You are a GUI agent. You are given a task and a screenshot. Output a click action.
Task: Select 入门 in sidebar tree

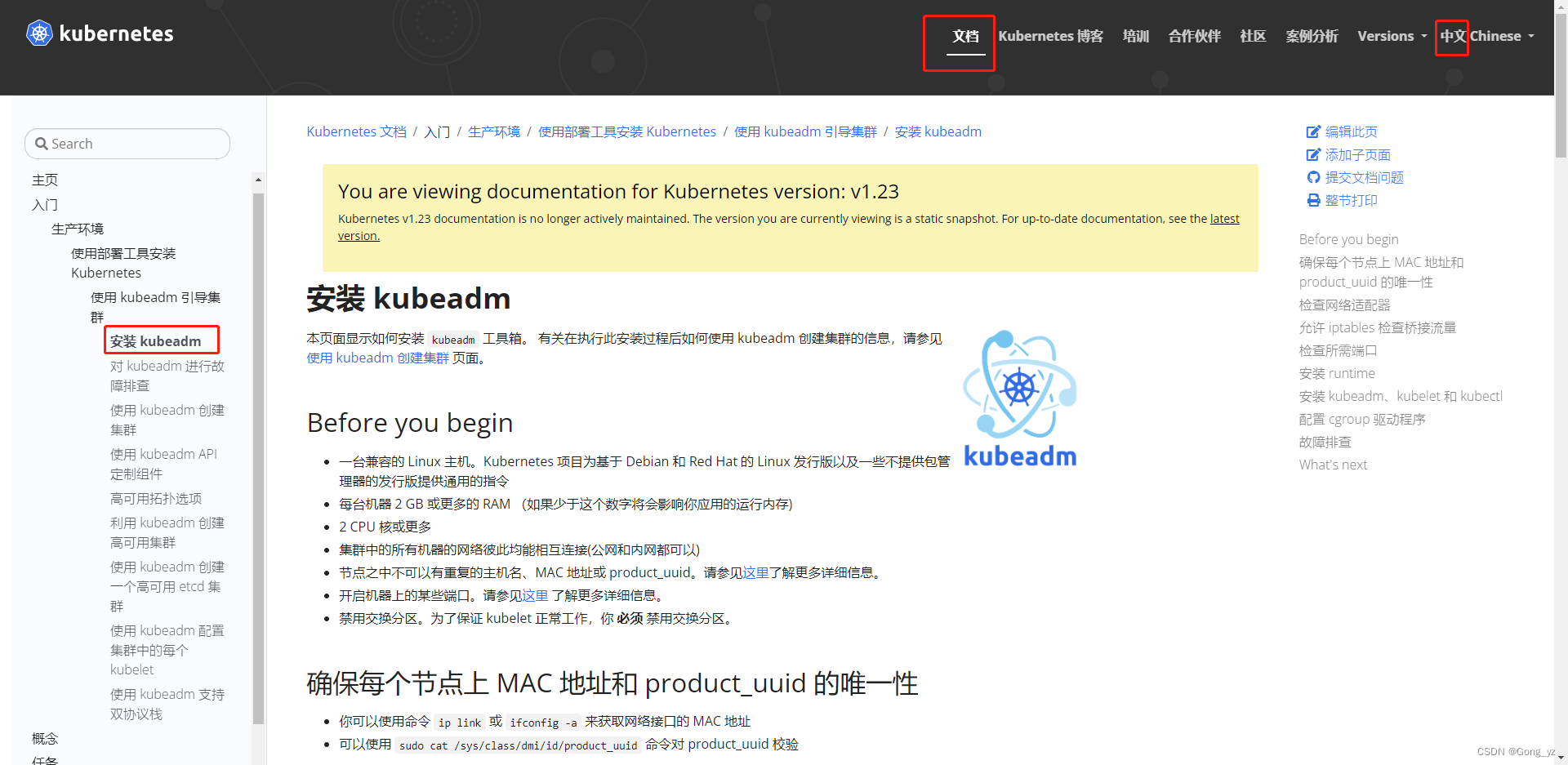[x=45, y=204]
